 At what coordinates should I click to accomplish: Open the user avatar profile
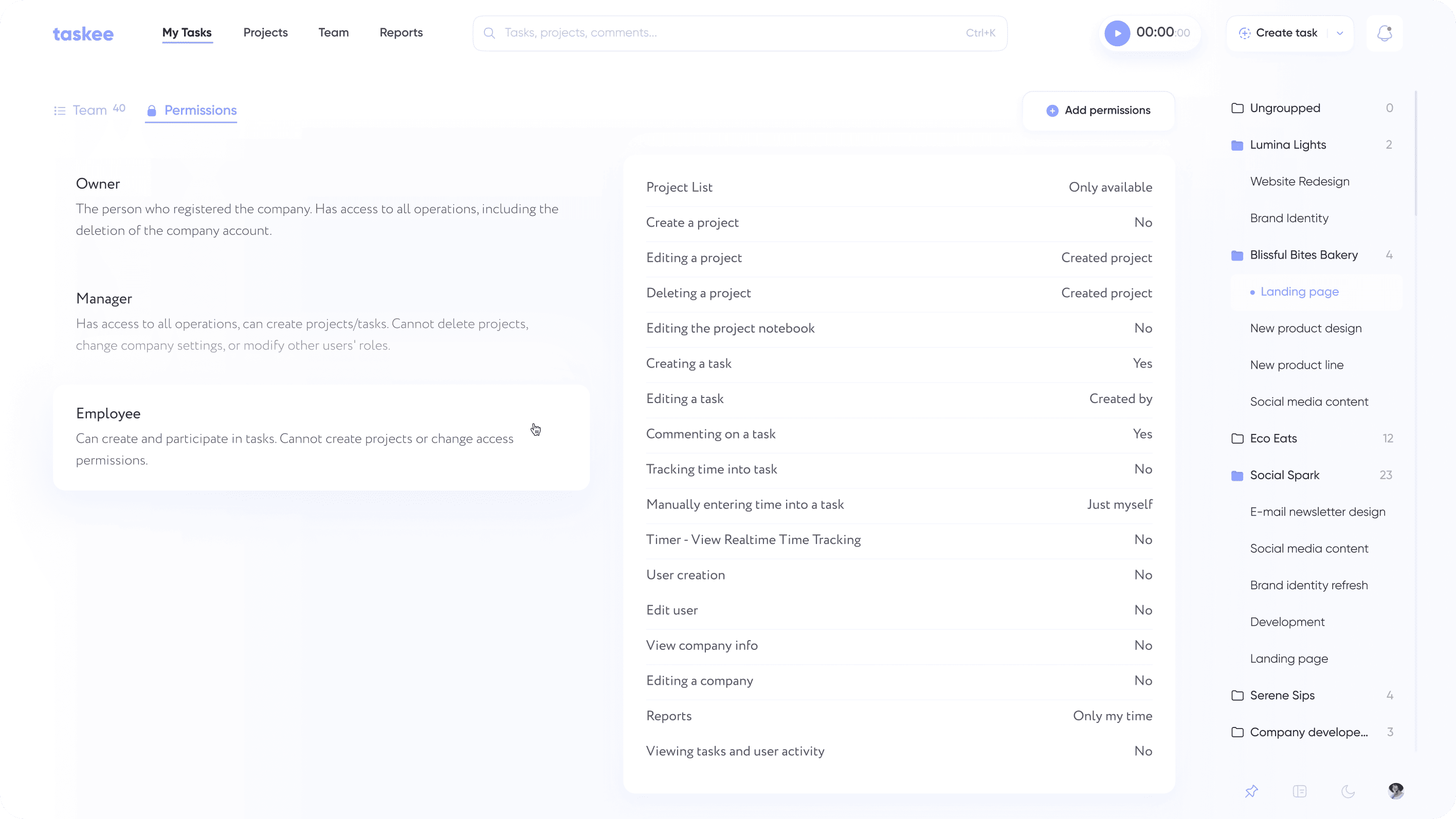[x=1396, y=791]
